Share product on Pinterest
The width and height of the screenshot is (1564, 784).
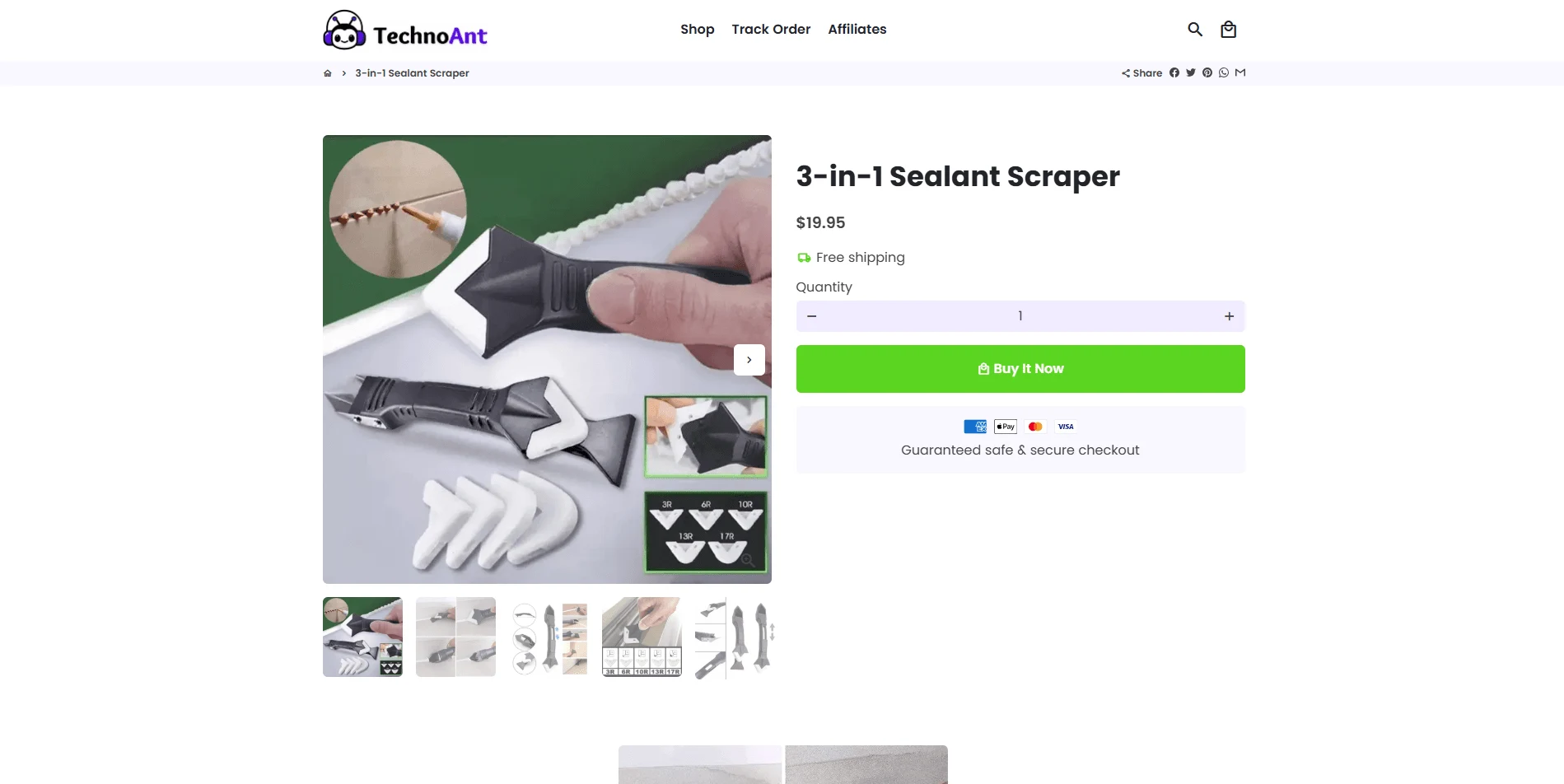point(1207,72)
